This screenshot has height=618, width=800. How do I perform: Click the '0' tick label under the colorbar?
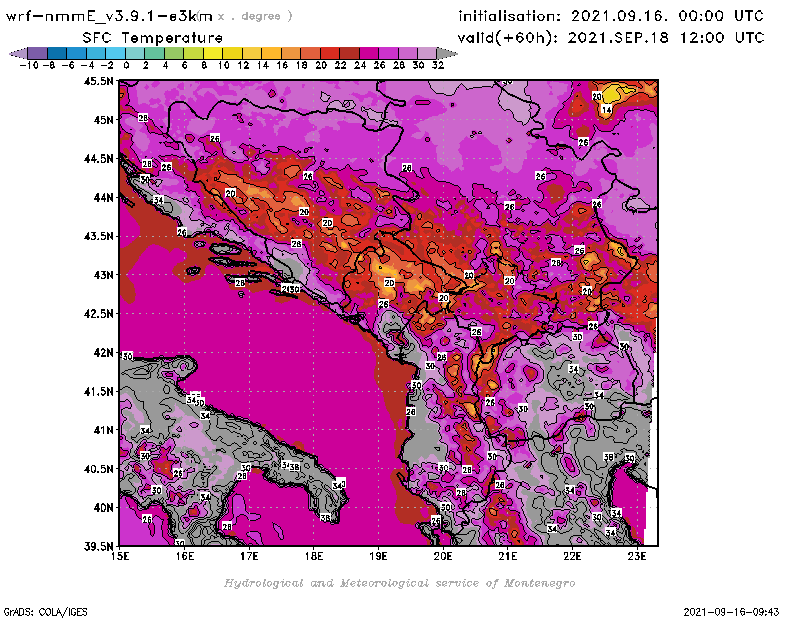[126, 66]
